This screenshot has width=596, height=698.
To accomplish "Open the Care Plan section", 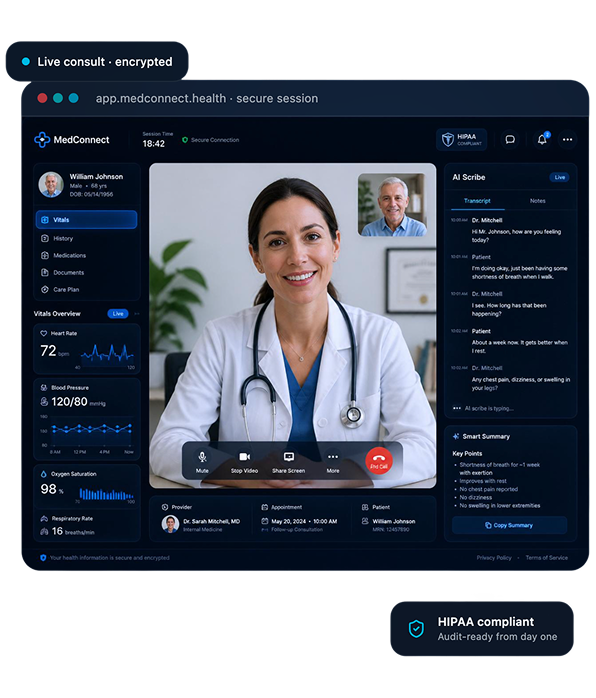I will click(x=86, y=289).
